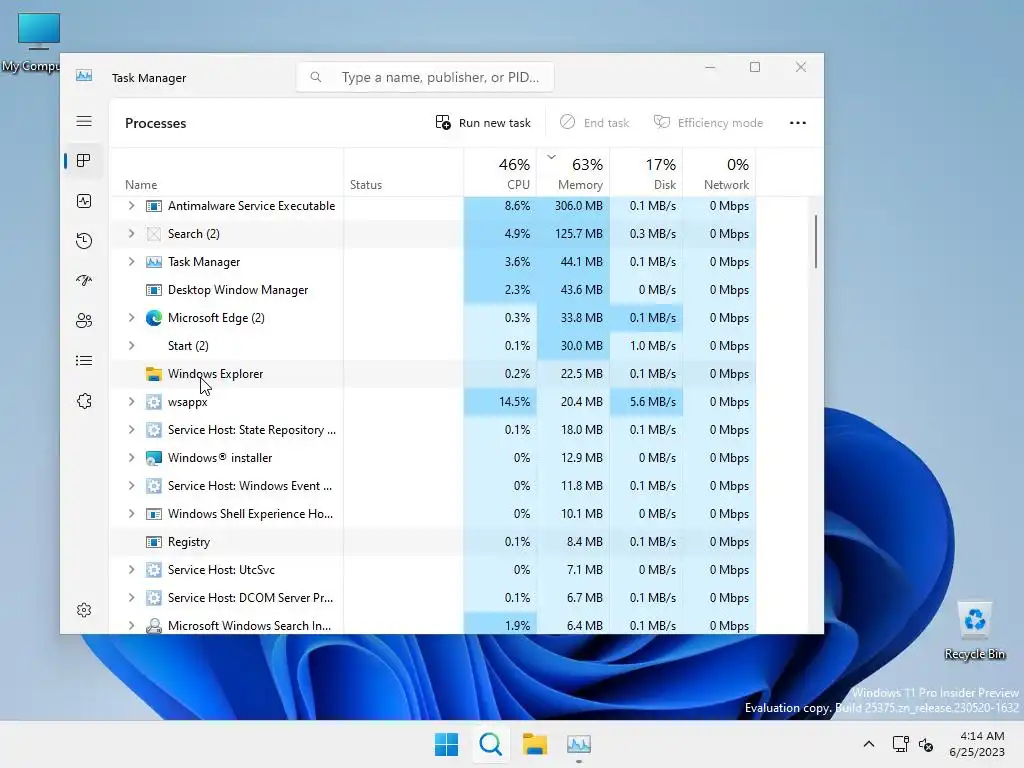Click the 14.5% CPU value for wsappx
The height and width of the screenshot is (768, 1024).
(515, 402)
